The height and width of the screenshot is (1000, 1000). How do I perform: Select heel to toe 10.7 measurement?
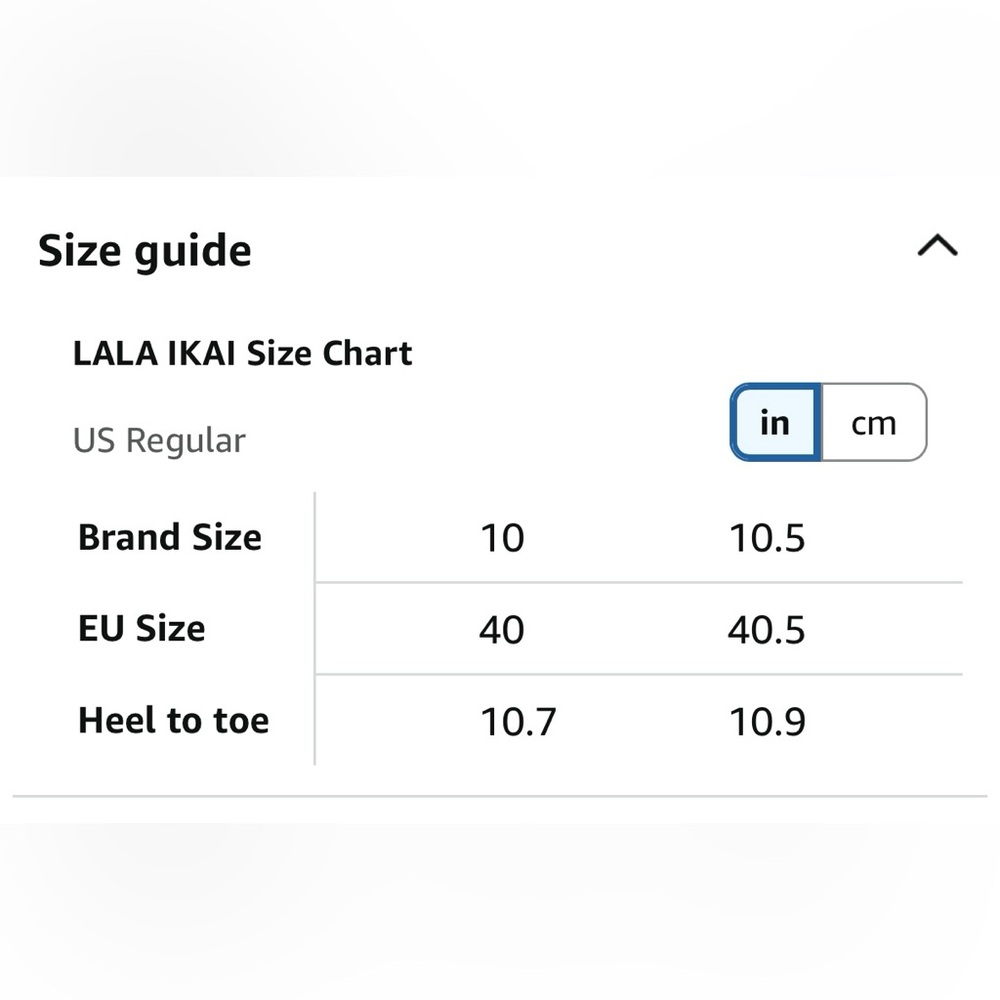tap(517, 720)
